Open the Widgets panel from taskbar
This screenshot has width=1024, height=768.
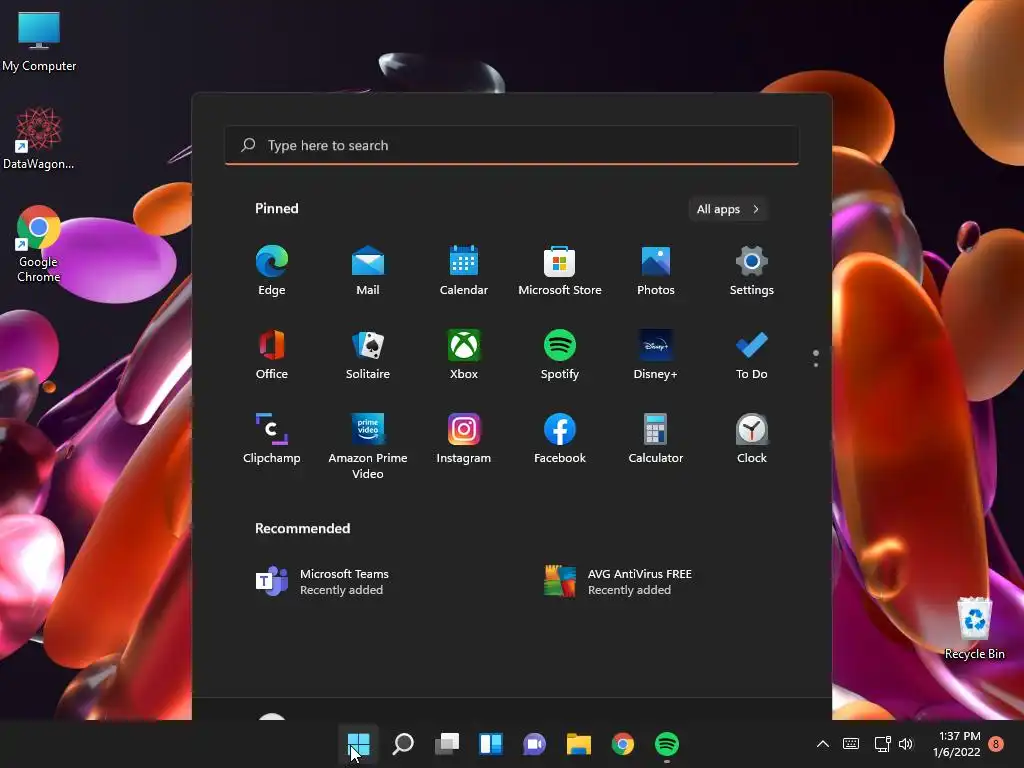[x=491, y=744]
